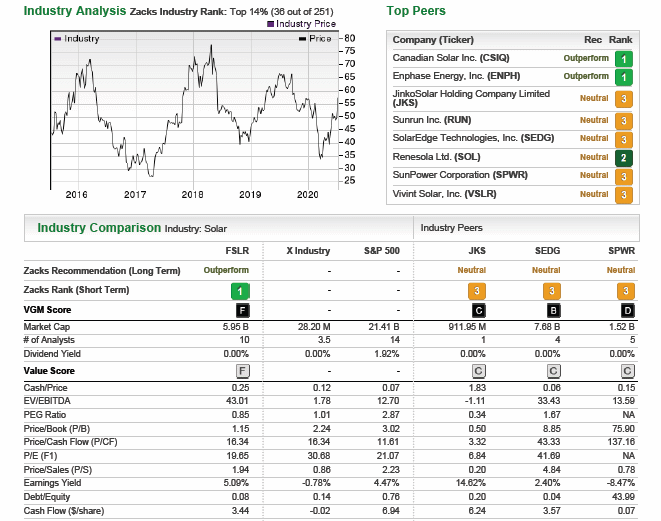Click Rank column header in Top Peers

621,40
